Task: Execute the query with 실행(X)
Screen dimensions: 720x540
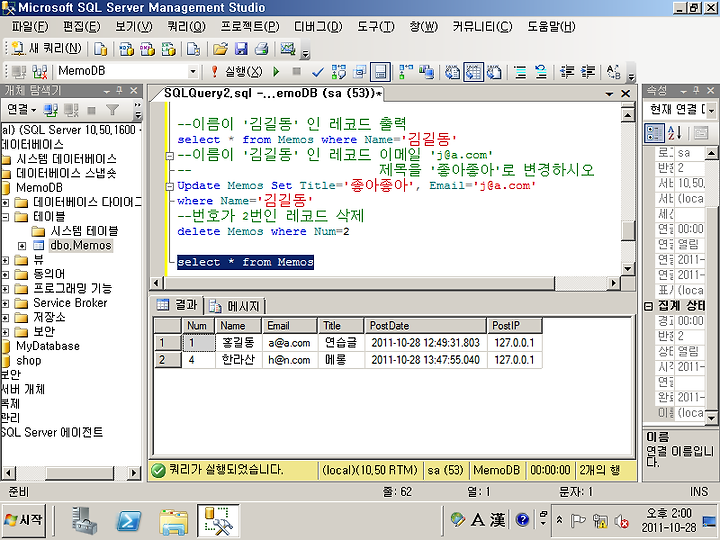Action: (x=236, y=72)
